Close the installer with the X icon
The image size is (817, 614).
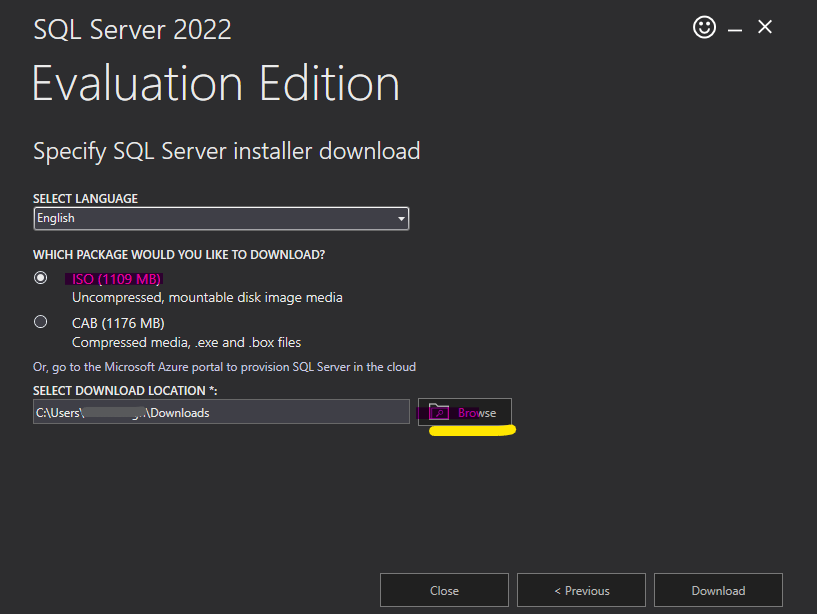(764, 27)
